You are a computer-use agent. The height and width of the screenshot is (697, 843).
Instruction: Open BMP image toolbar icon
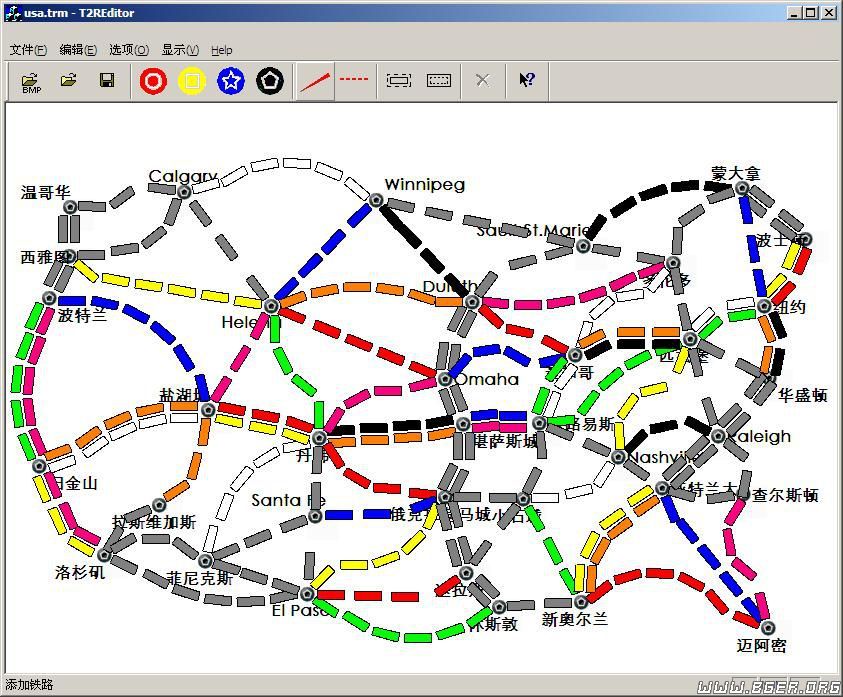pyautogui.click(x=31, y=82)
